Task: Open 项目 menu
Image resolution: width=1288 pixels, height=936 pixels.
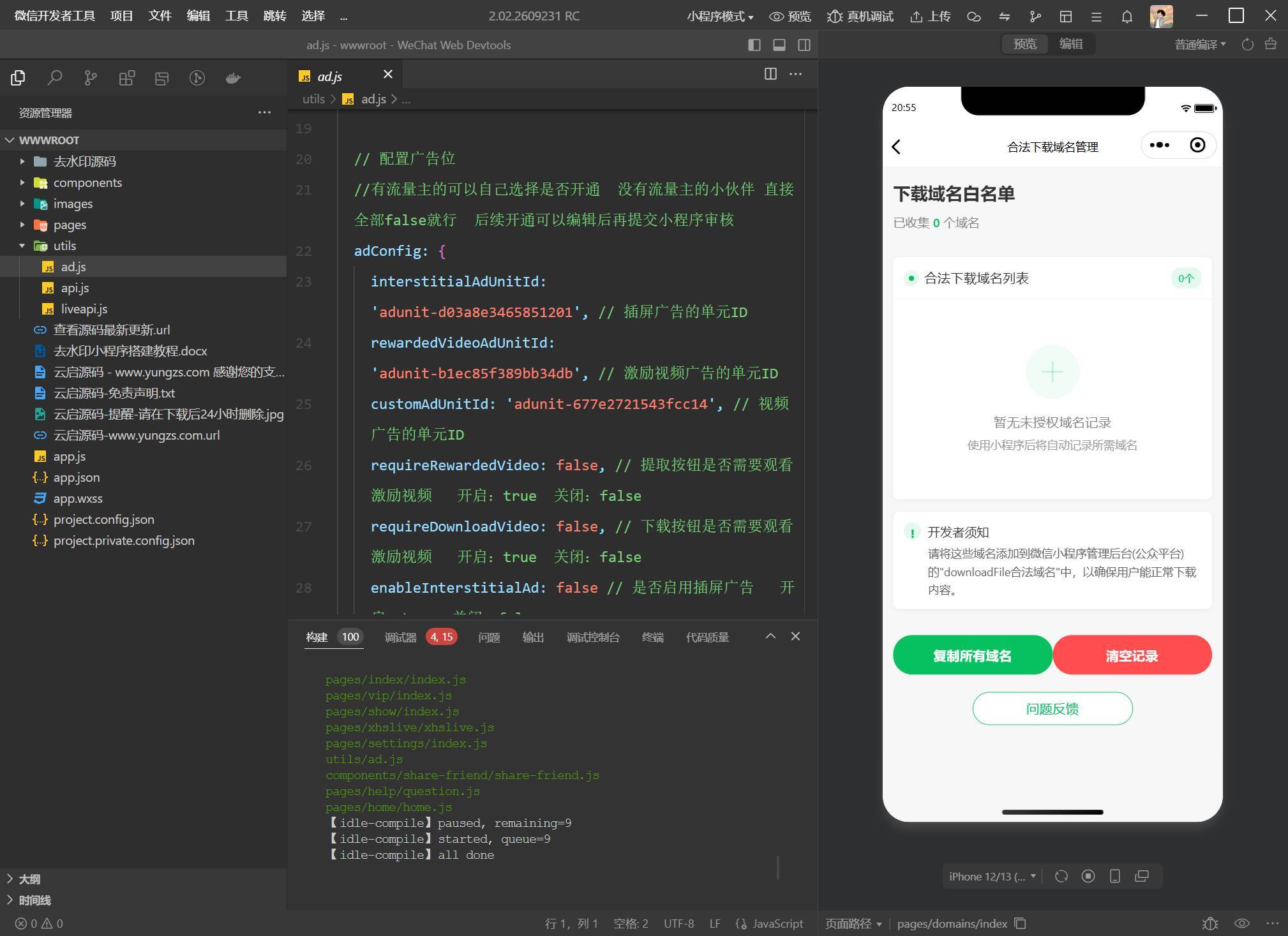Action: [121, 16]
